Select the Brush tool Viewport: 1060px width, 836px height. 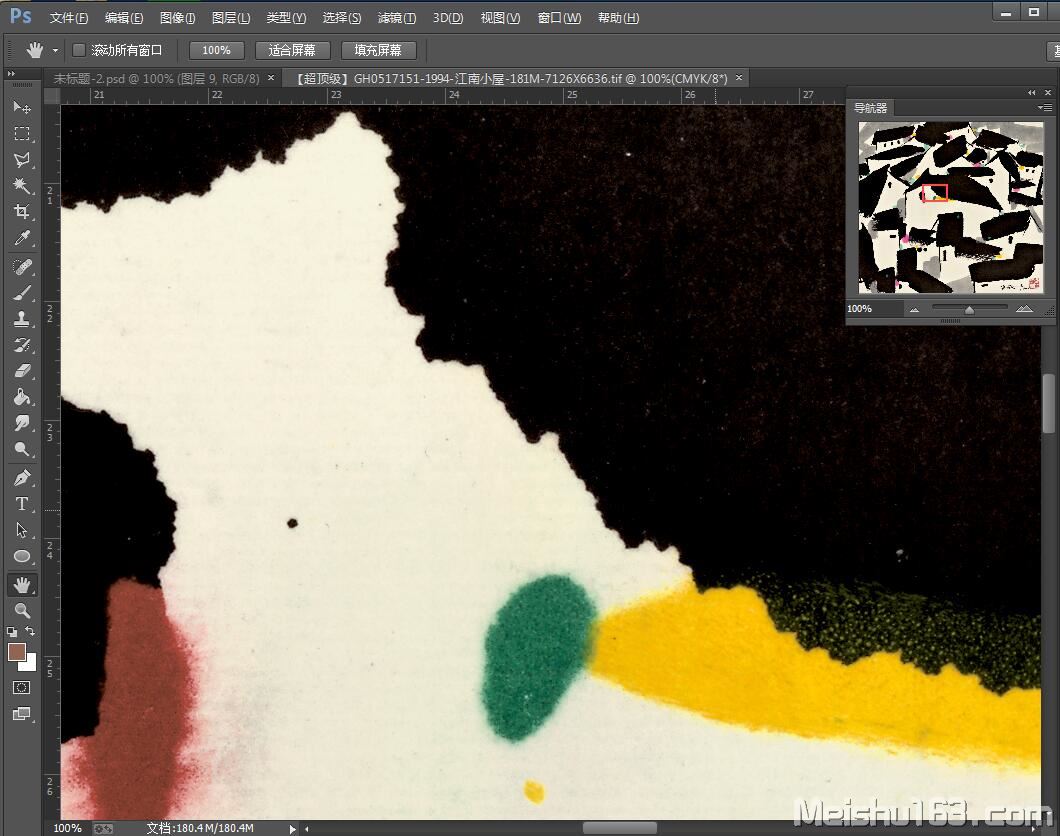[x=22, y=293]
